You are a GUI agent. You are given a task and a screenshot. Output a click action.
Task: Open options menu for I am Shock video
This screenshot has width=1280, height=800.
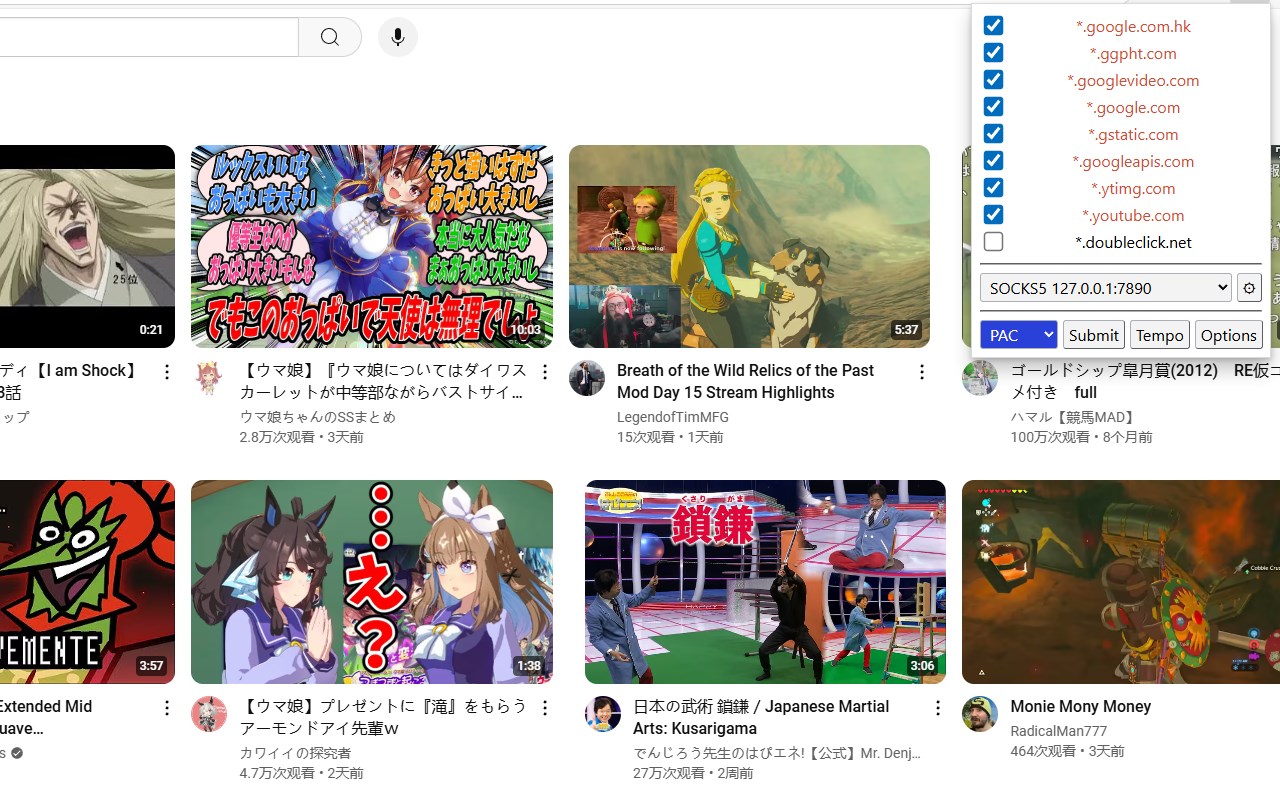[167, 372]
